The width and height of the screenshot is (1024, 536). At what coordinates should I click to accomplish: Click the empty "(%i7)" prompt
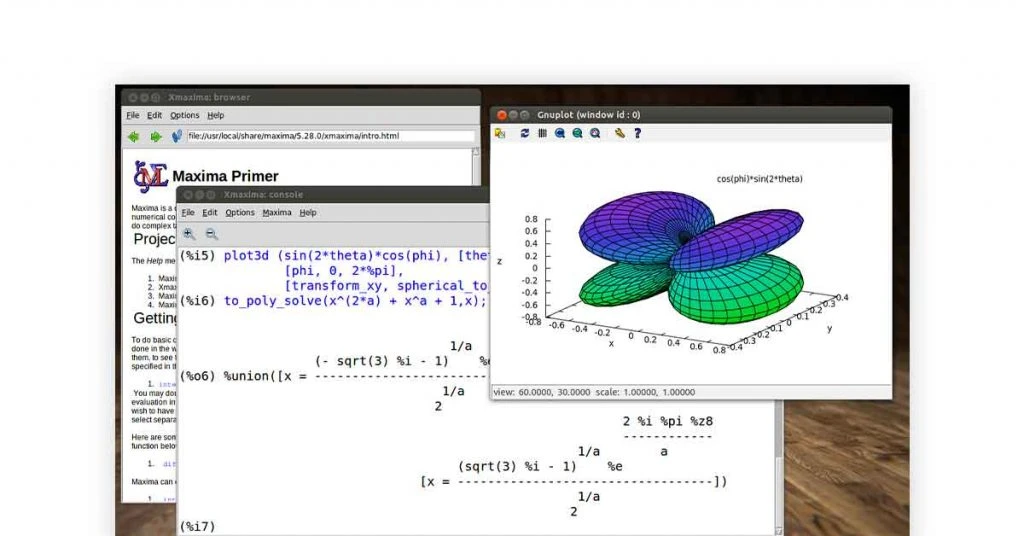coord(198,526)
